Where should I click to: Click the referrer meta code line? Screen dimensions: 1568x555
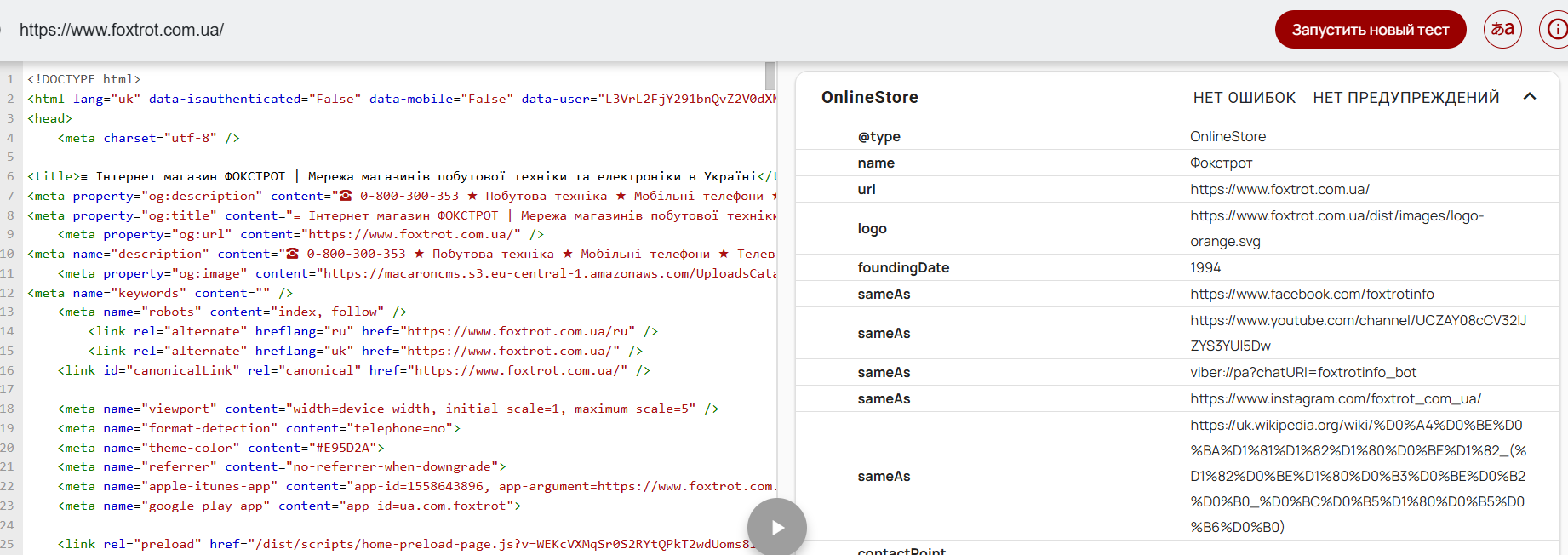coord(282,466)
